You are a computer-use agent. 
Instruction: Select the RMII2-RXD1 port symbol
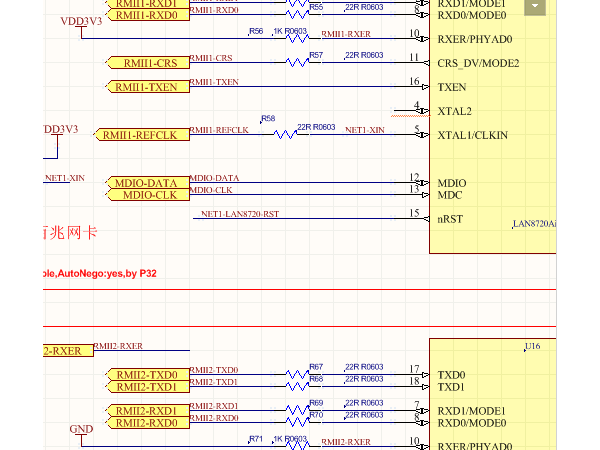(146, 411)
